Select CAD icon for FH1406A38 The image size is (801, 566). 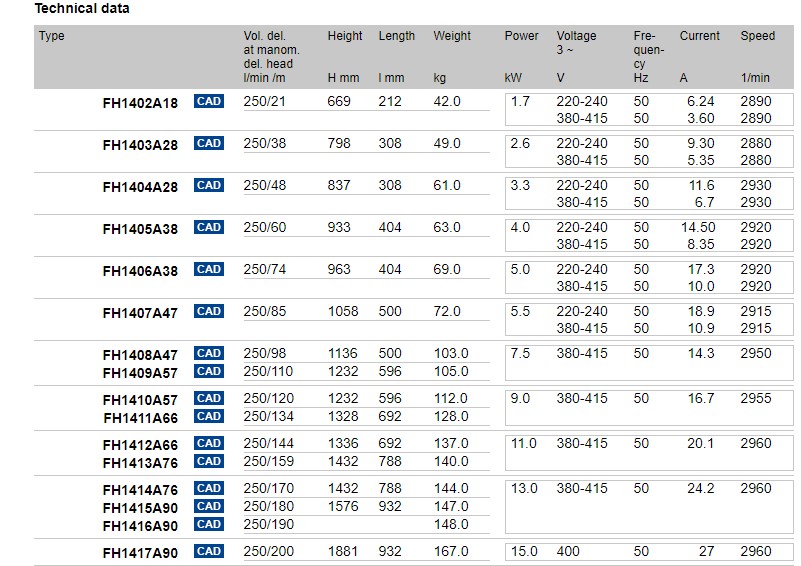209,269
